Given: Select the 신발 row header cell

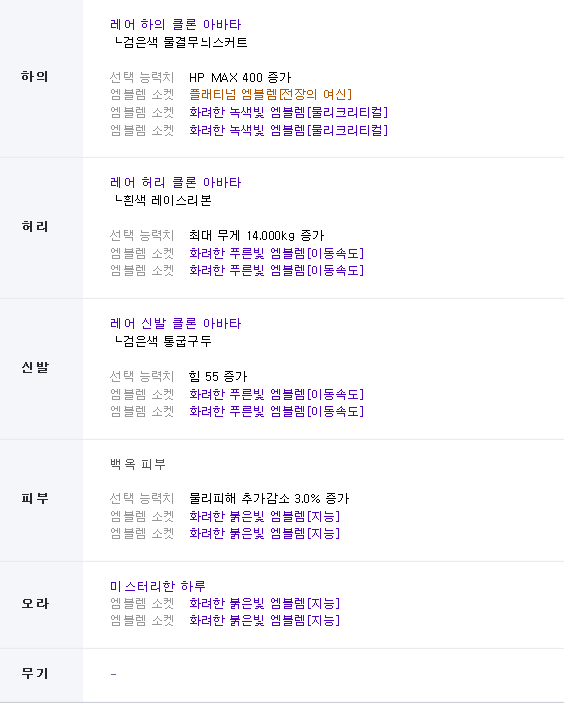Looking at the screenshot, I should (41, 369).
